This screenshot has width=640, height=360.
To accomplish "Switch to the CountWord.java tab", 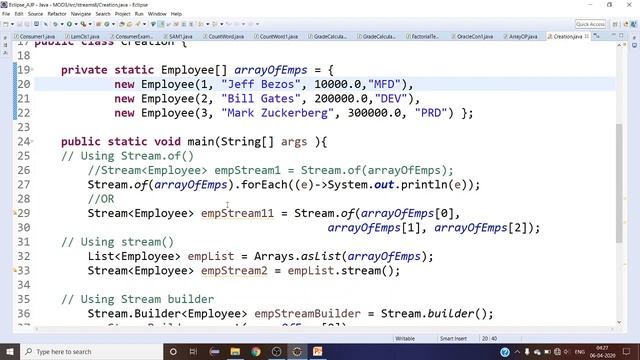I will point(223,36).
